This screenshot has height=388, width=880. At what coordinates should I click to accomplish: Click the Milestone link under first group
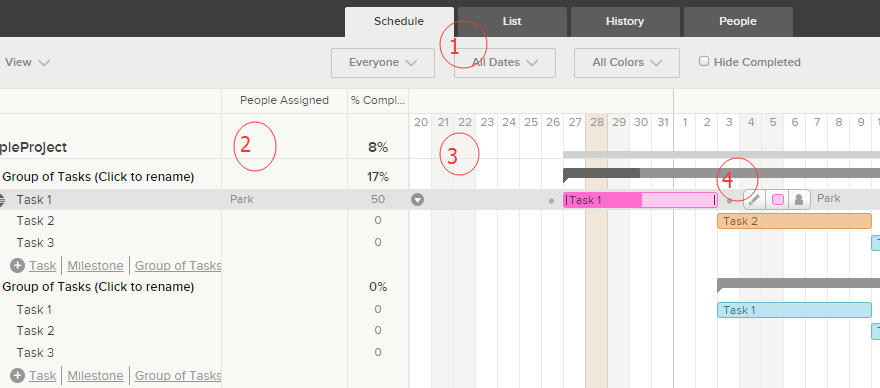[95, 266]
